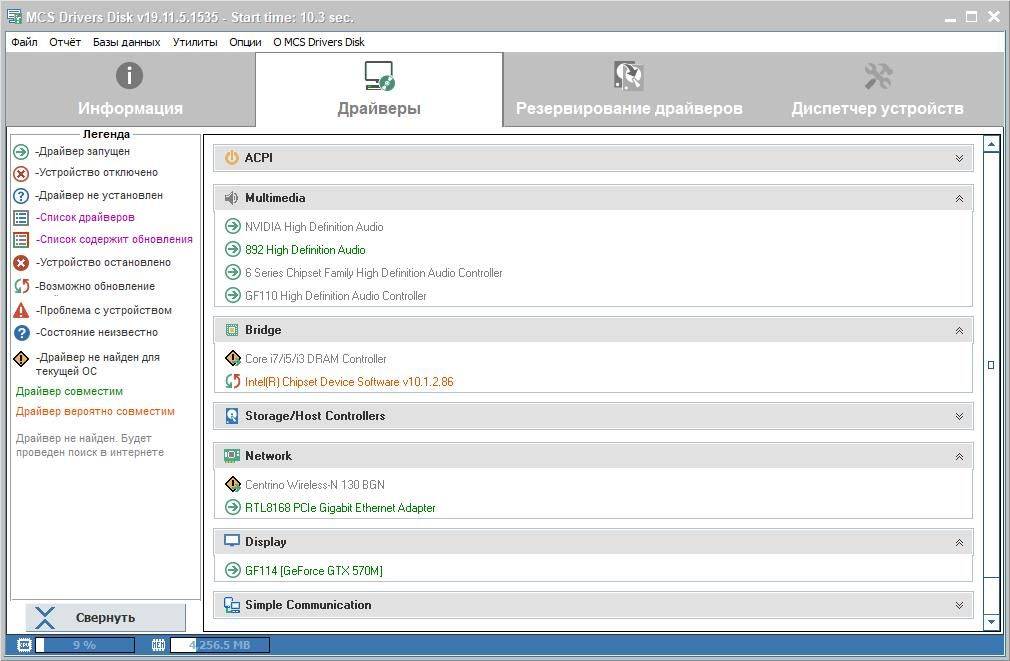Viewport: 1010px width, 661px height.
Task: Click the Свернуть button
Action: [106, 617]
